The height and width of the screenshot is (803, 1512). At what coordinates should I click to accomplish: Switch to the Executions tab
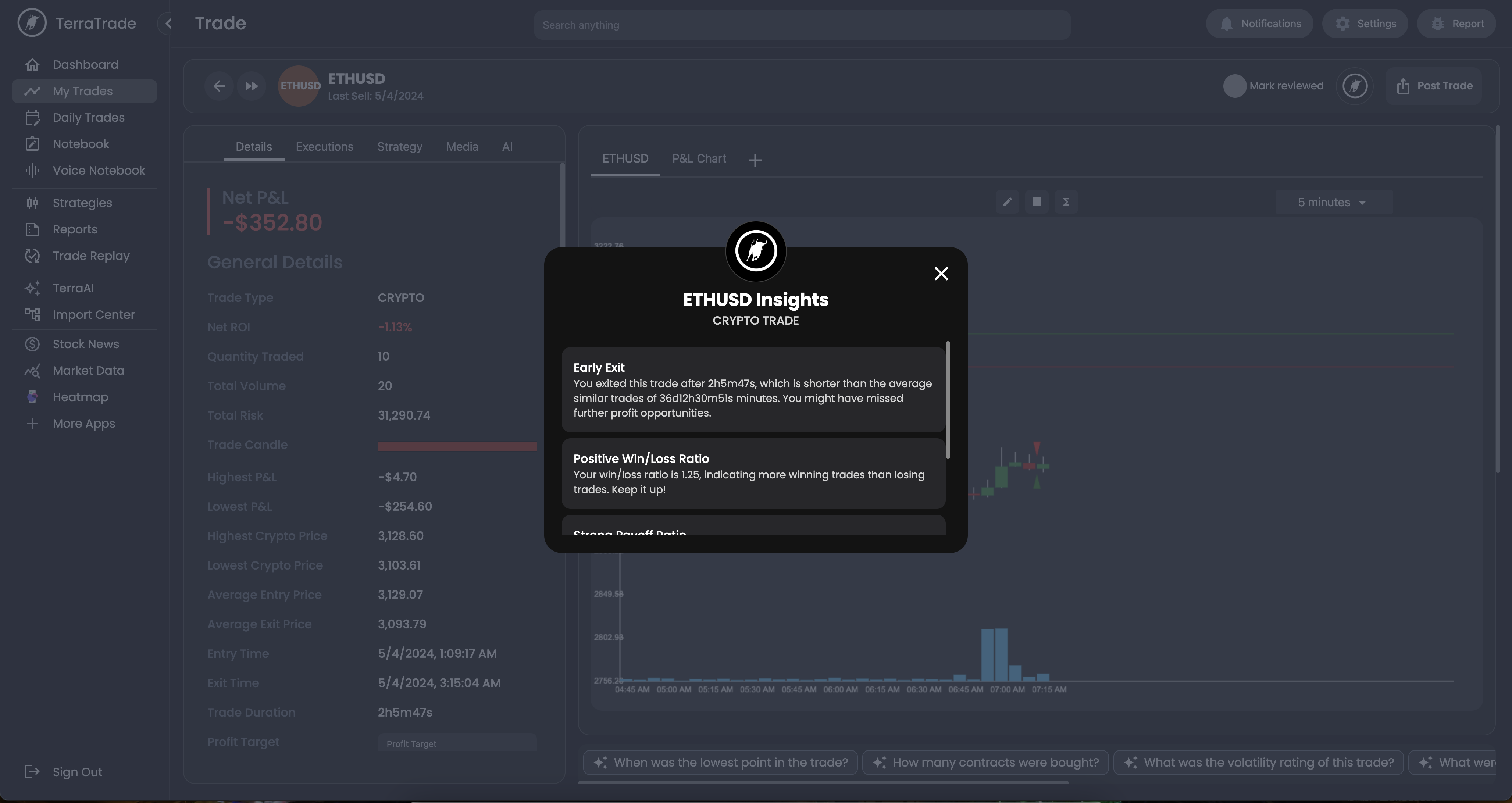tap(325, 147)
